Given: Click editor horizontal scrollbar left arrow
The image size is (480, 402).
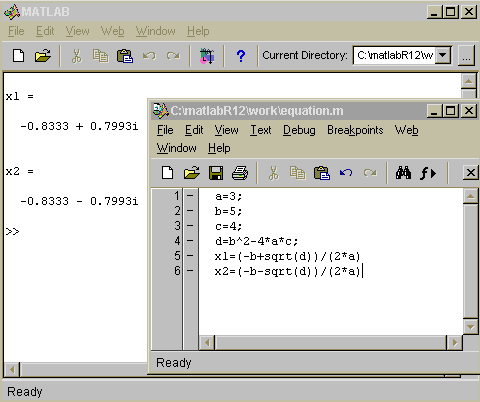Looking at the screenshot, I should point(207,343).
